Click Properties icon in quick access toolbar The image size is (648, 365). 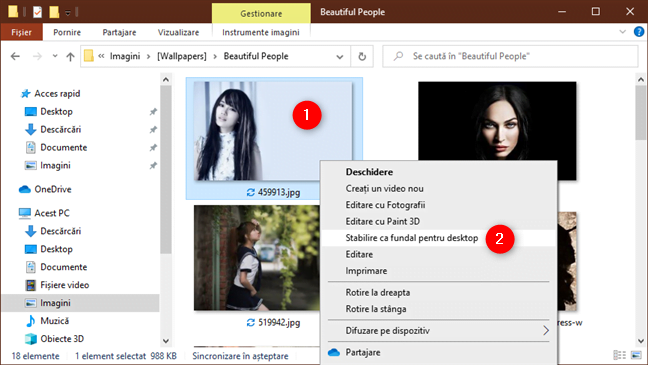(x=37, y=12)
